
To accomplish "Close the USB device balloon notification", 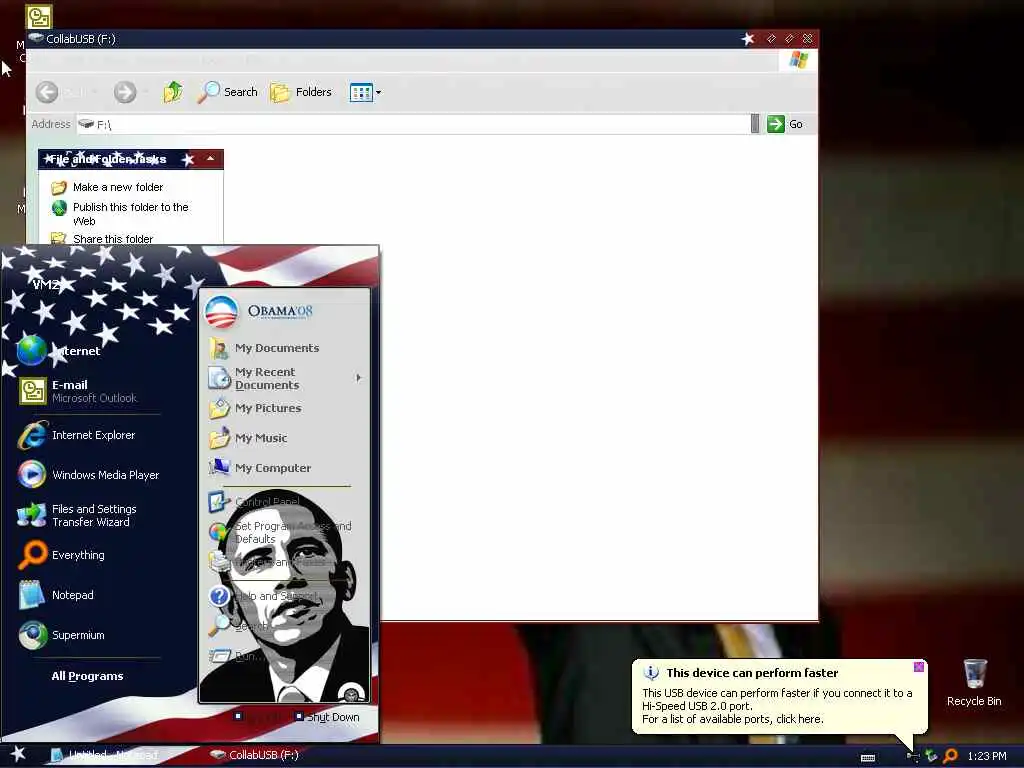I will pos(919,667).
